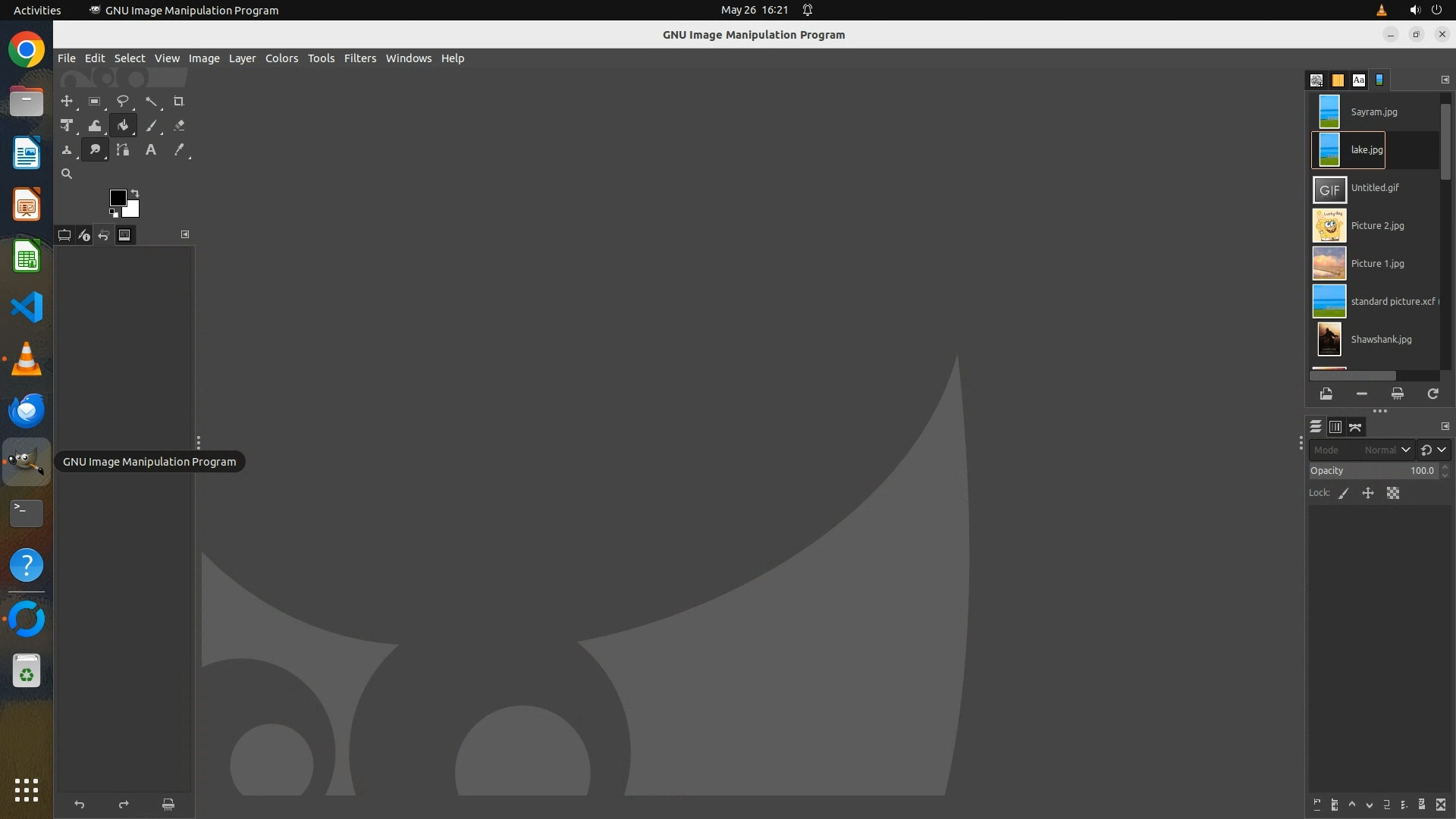Activate the Color Picker eyedropper tool

pos(179,150)
